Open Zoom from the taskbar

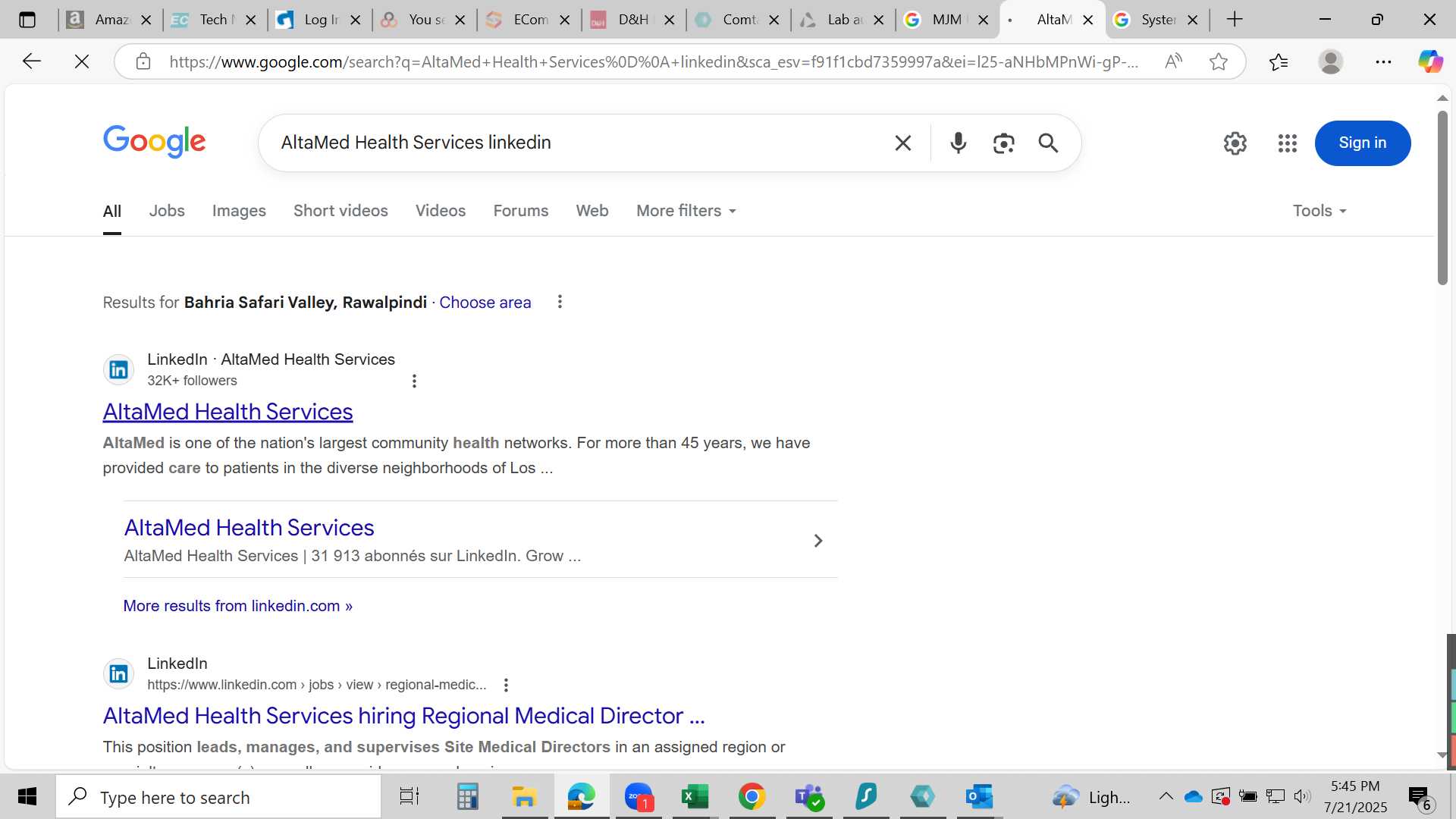tap(639, 797)
